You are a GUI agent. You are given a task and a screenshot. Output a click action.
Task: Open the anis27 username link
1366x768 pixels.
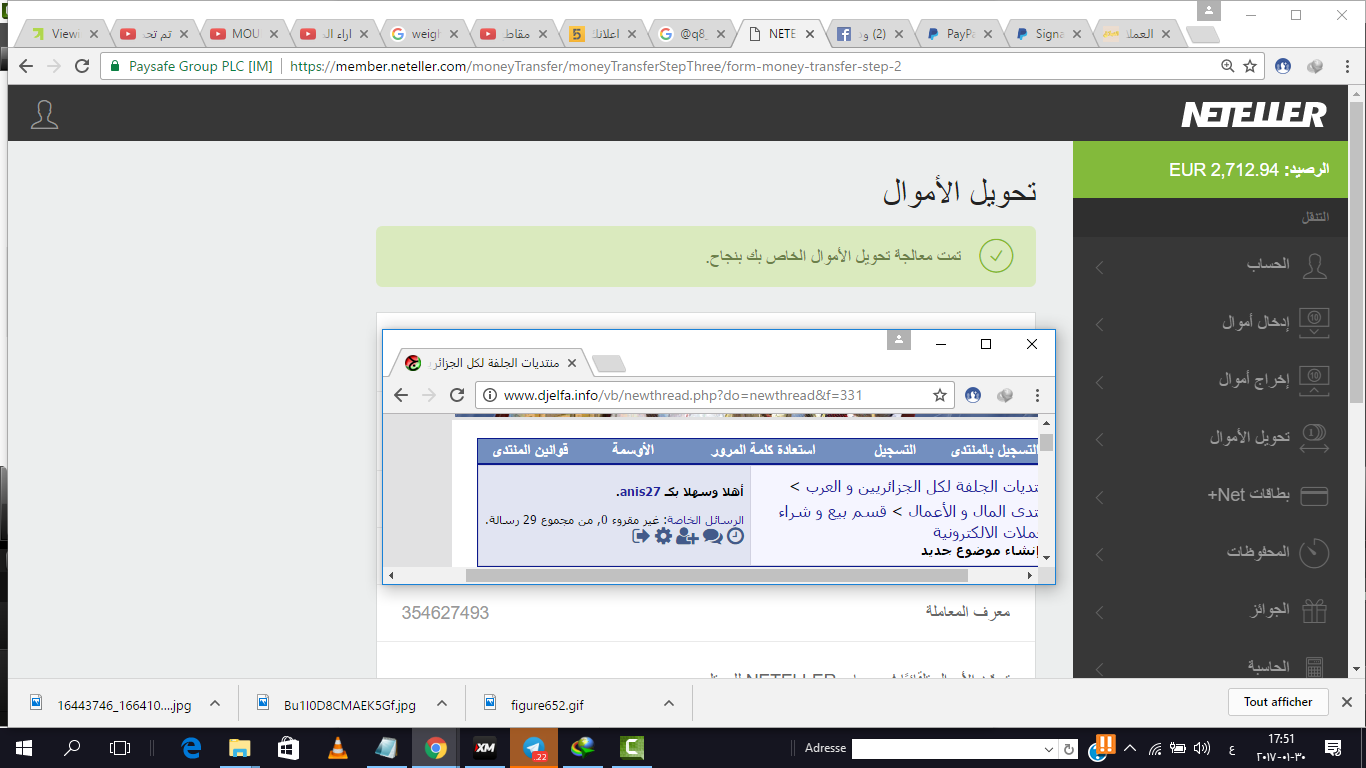pyautogui.click(x=640, y=492)
